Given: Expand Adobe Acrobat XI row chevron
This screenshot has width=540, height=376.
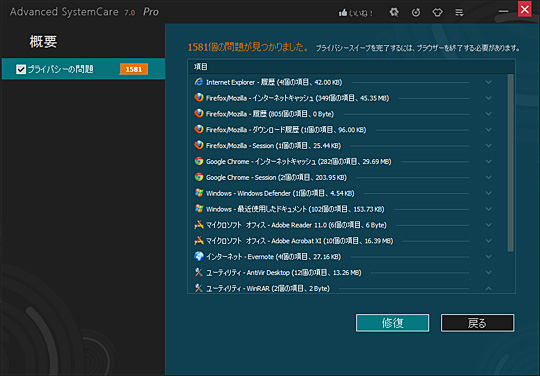Looking at the screenshot, I should [488, 240].
